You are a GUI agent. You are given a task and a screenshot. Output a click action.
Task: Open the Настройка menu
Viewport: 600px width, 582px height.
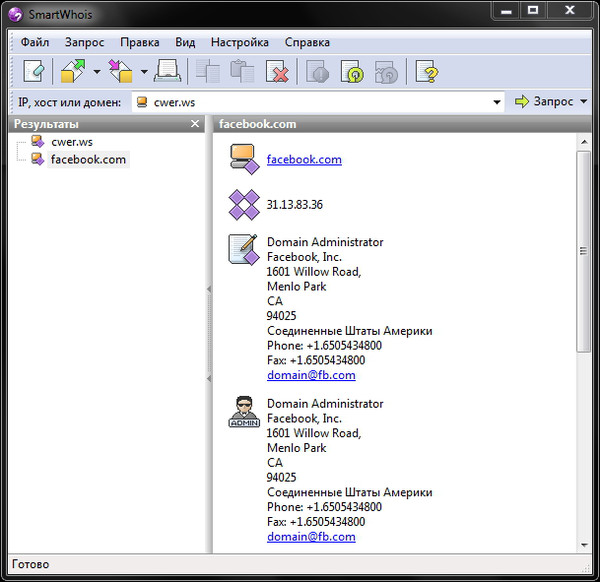point(239,43)
